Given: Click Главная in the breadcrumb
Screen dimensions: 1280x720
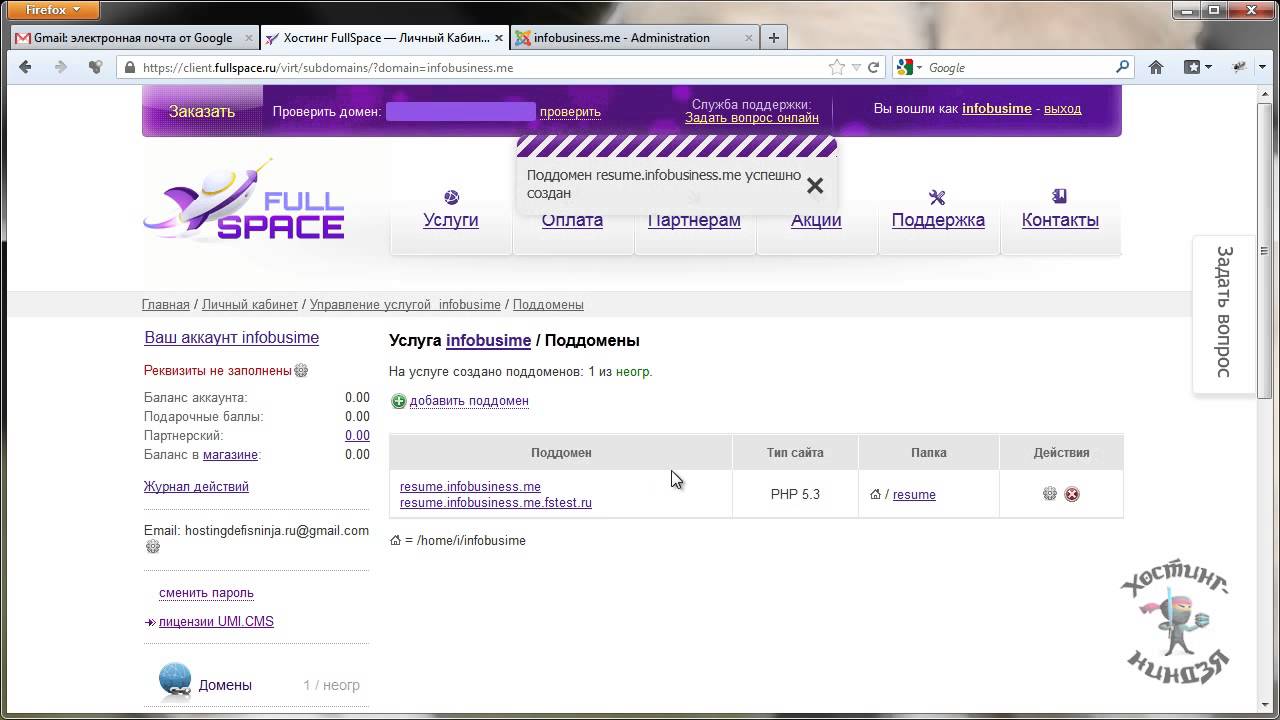Looking at the screenshot, I should [x=166, y=304].
